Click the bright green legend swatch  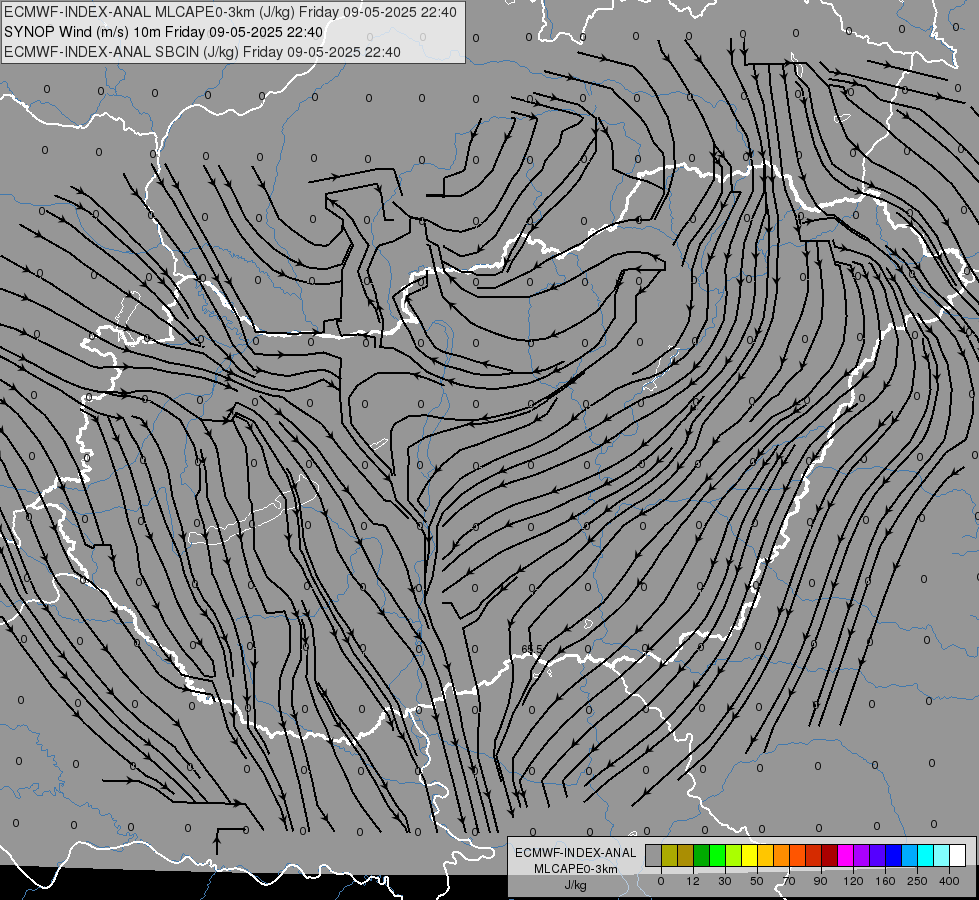pos(717,855)
